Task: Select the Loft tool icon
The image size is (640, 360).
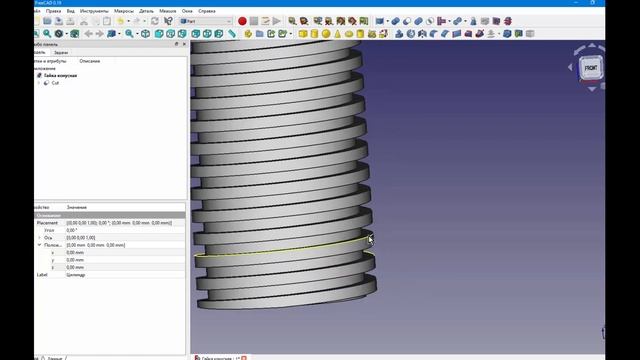Action: point(468,34)
